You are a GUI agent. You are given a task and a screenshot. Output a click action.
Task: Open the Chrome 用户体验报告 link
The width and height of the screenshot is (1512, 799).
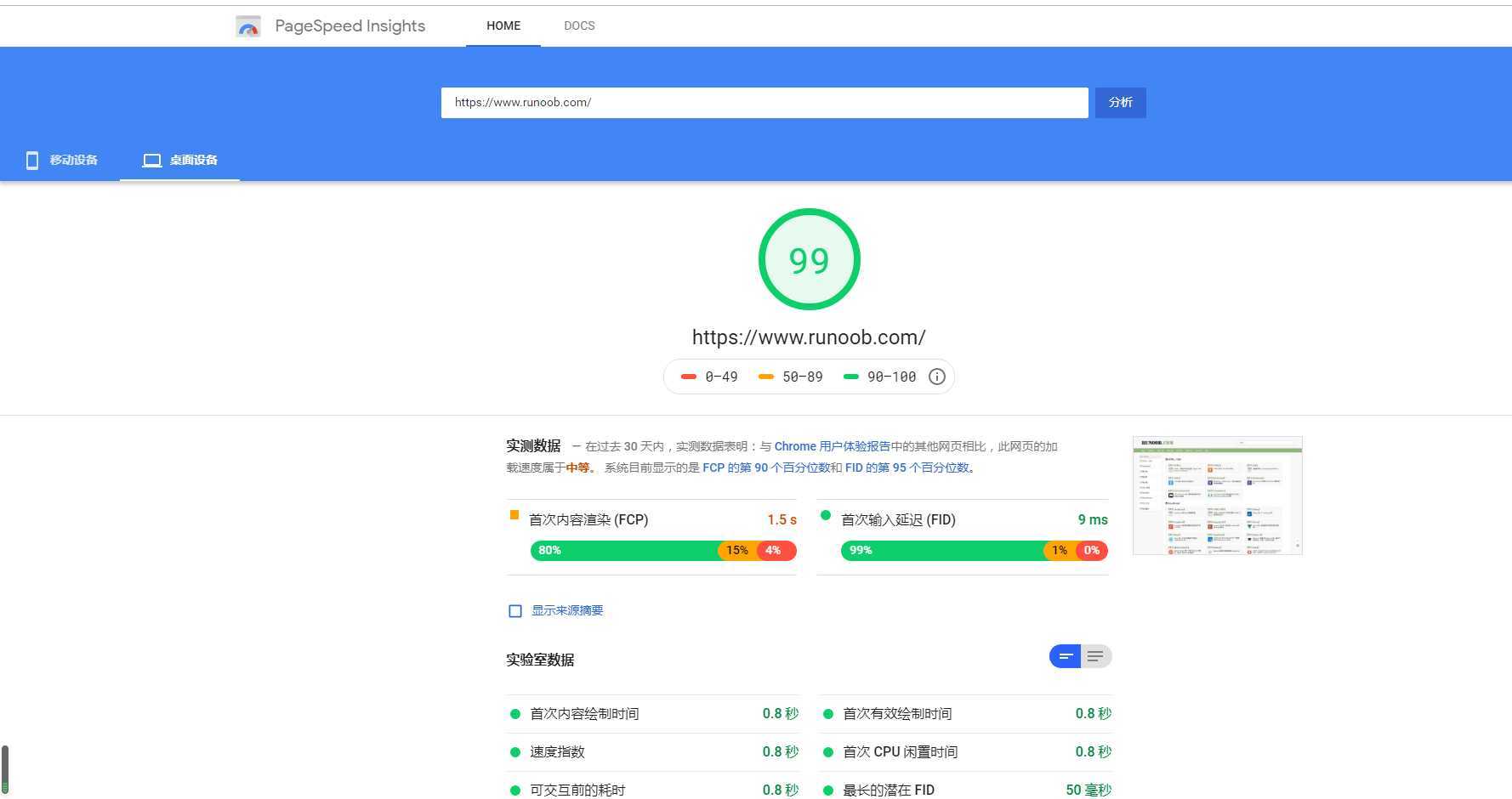pos(832,446)
